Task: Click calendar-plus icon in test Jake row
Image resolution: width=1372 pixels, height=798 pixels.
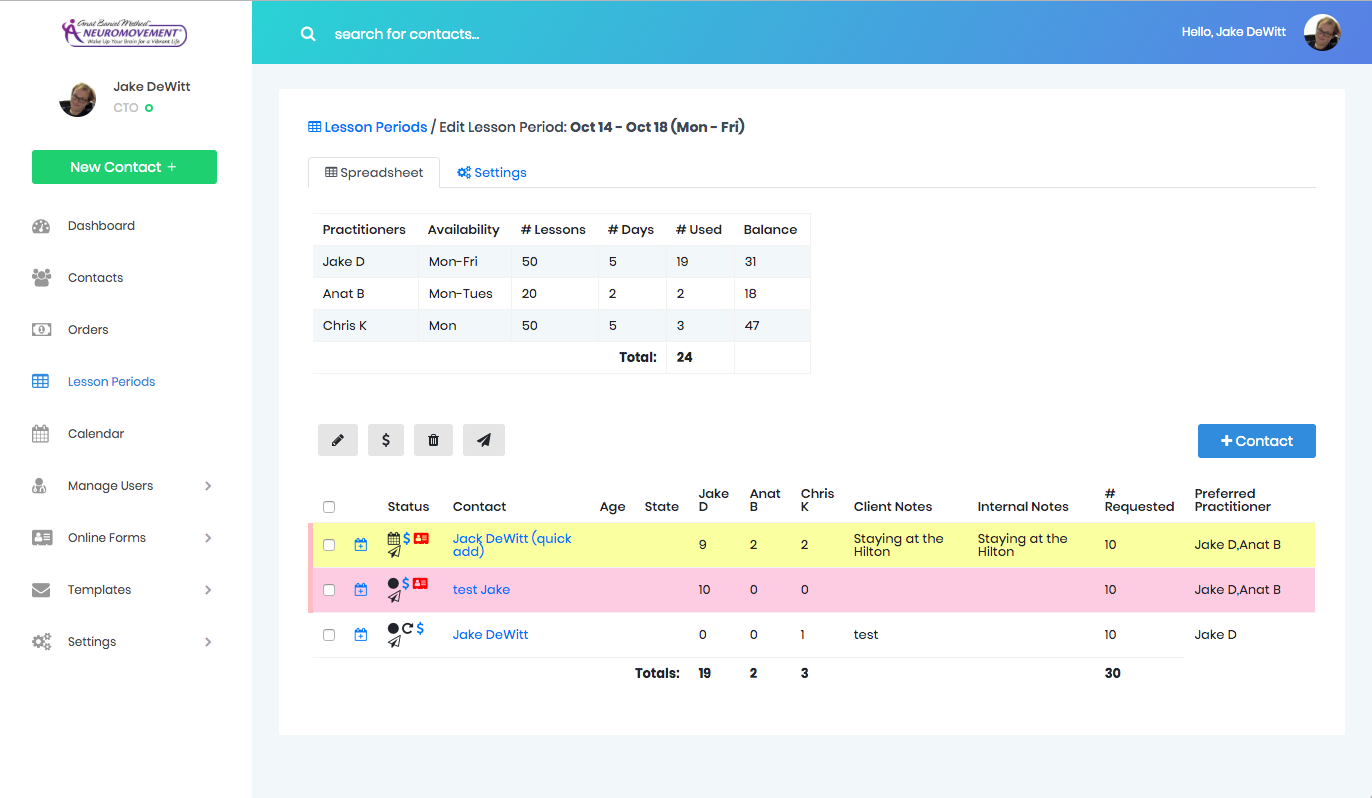Action: tap(361, 590)
